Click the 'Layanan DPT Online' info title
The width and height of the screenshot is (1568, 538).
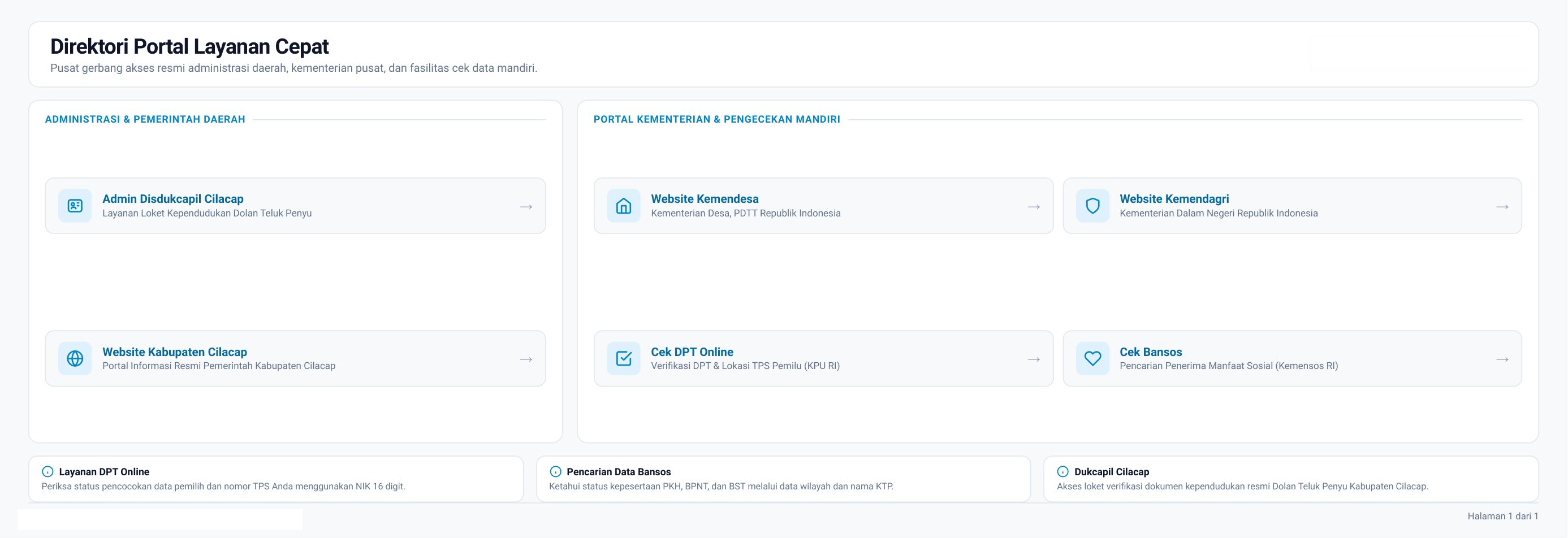pos(104,472)
